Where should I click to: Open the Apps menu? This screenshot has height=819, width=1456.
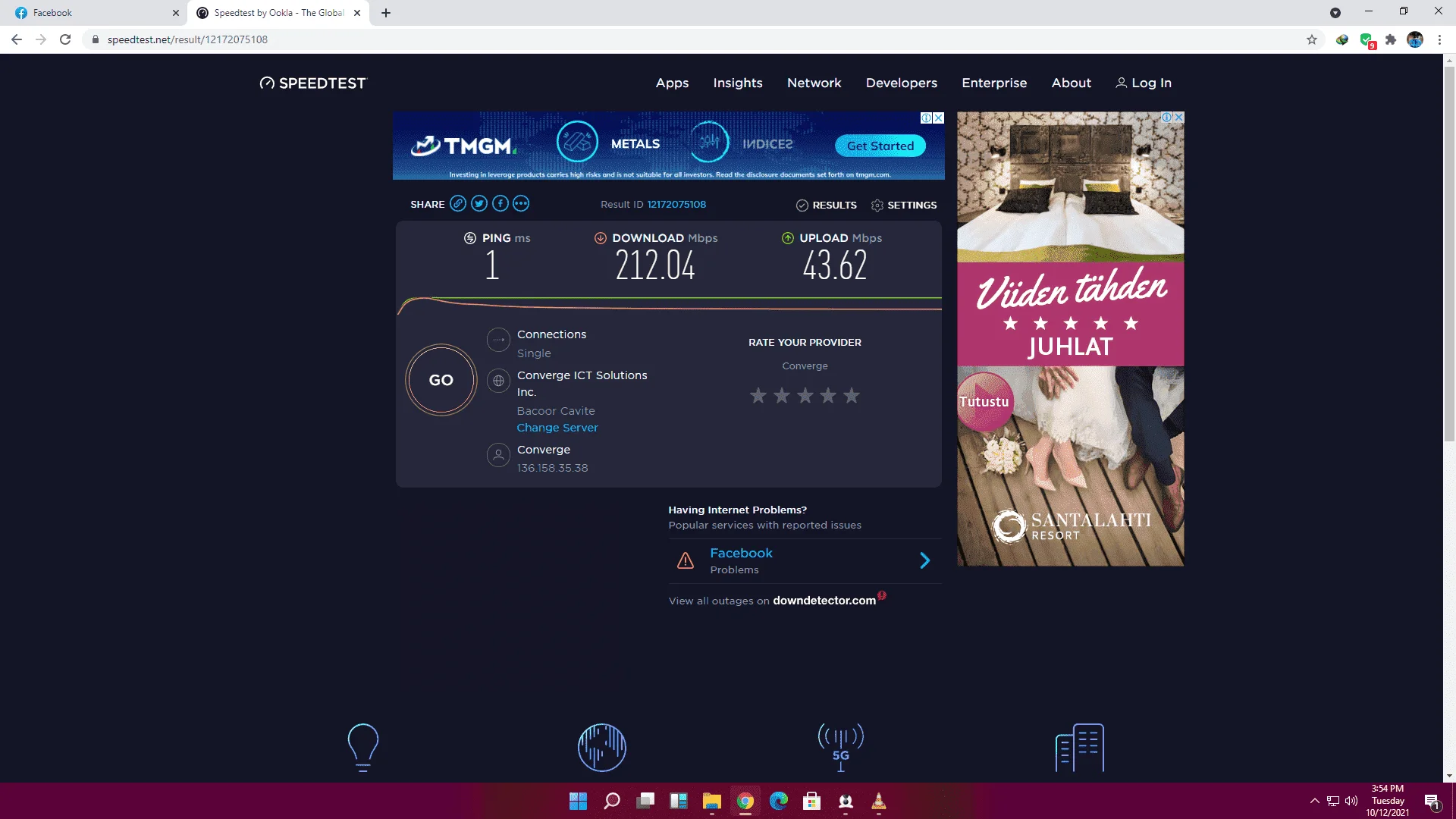click(673, 83)
